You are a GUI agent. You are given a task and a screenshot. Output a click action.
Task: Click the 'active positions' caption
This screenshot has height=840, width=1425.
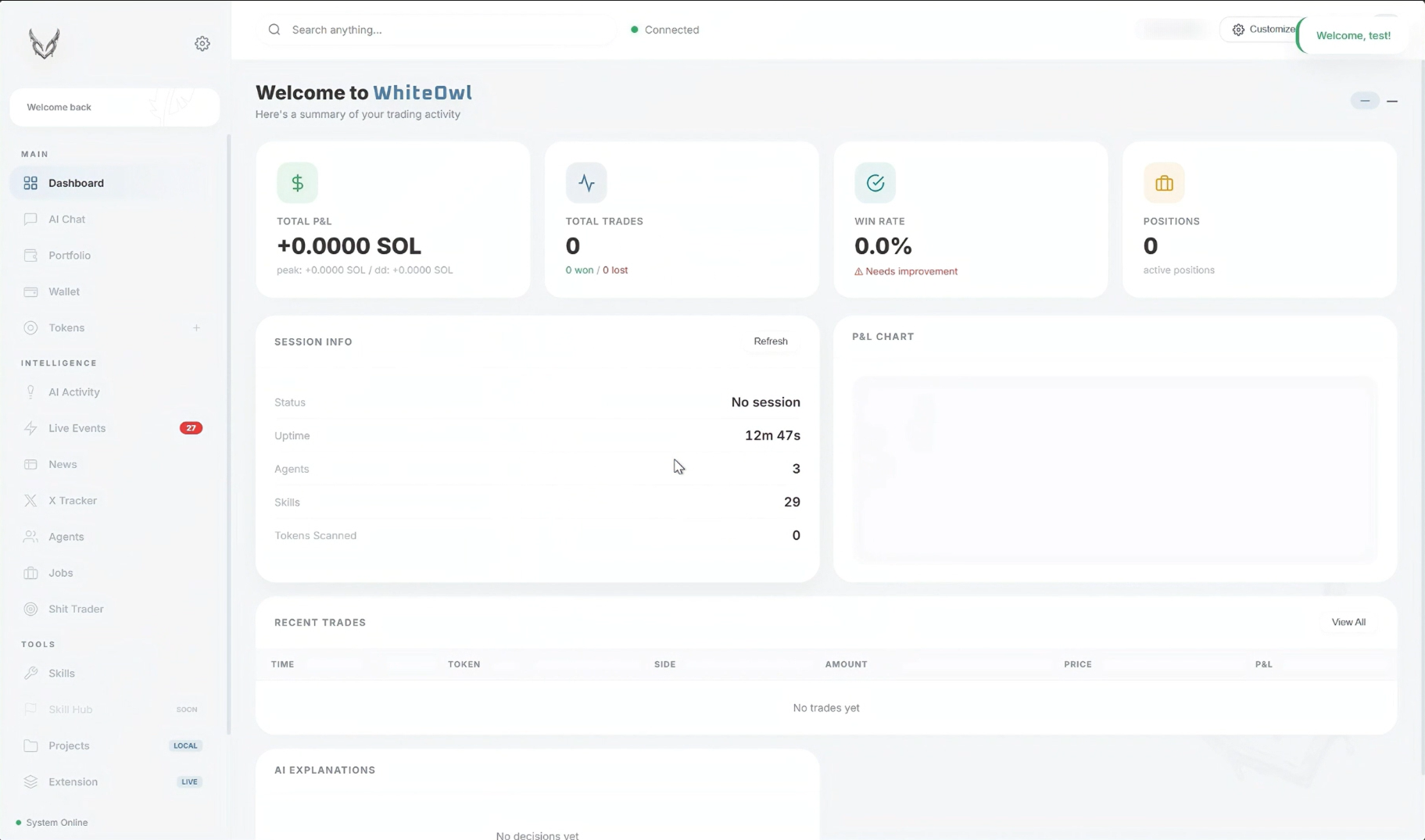click(x=1179, y=270)
